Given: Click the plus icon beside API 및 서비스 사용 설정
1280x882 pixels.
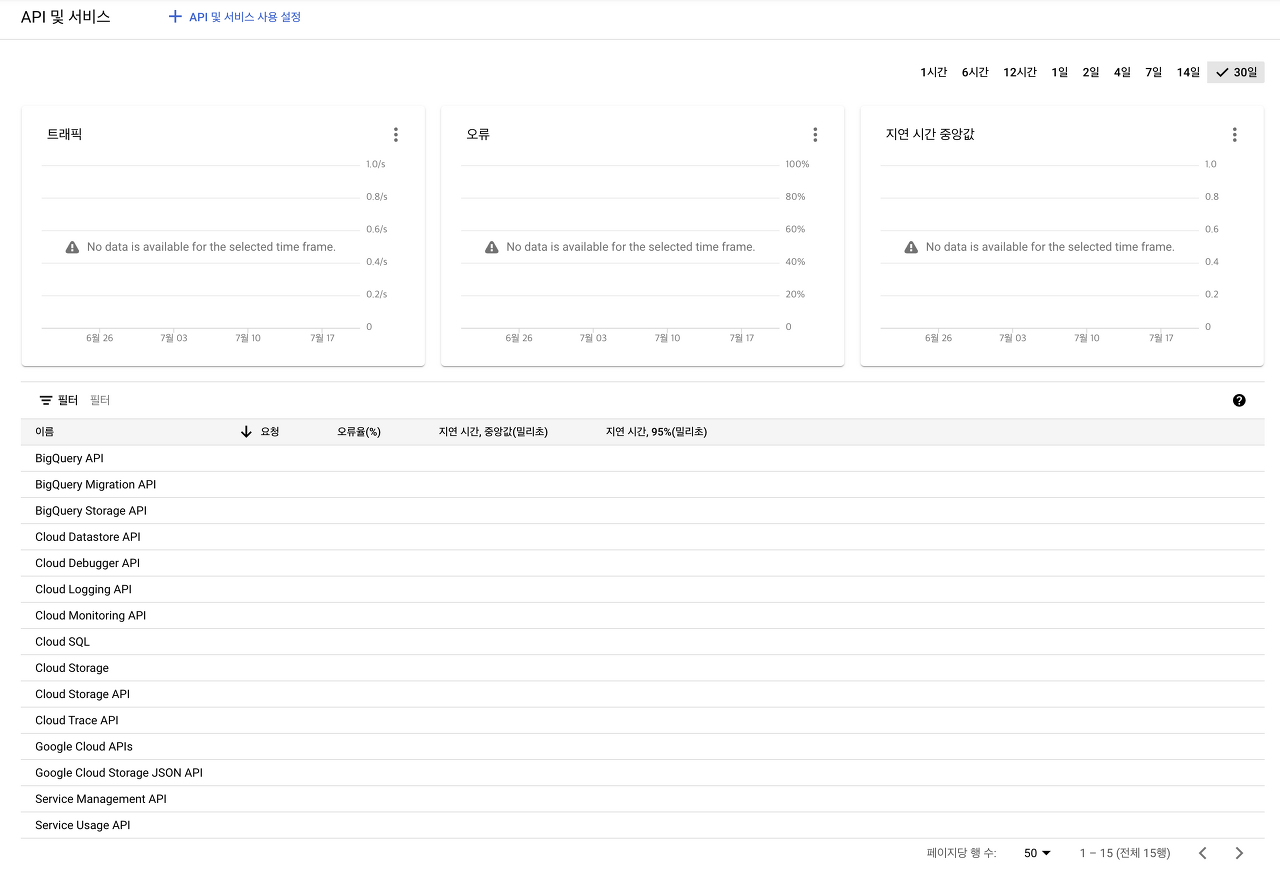Looking at the screenshot, I should click(x=175, y=17).
